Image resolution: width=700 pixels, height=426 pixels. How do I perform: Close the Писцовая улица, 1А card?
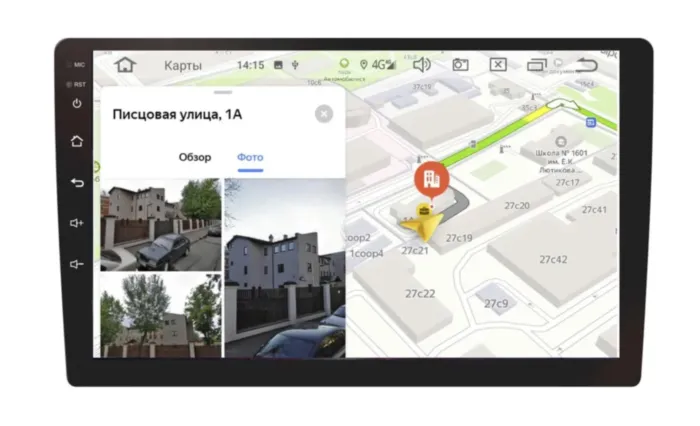[x=324, y=114]
